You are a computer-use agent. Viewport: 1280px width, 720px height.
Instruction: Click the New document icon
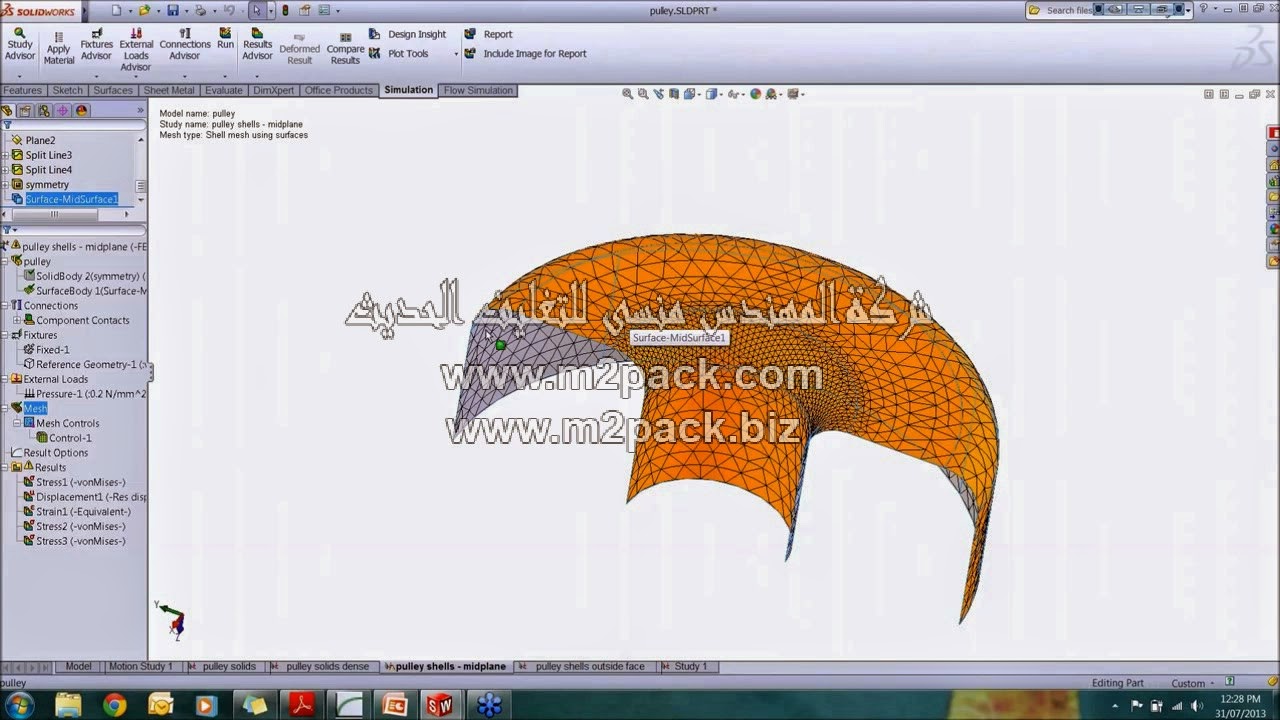coord(117,10)
